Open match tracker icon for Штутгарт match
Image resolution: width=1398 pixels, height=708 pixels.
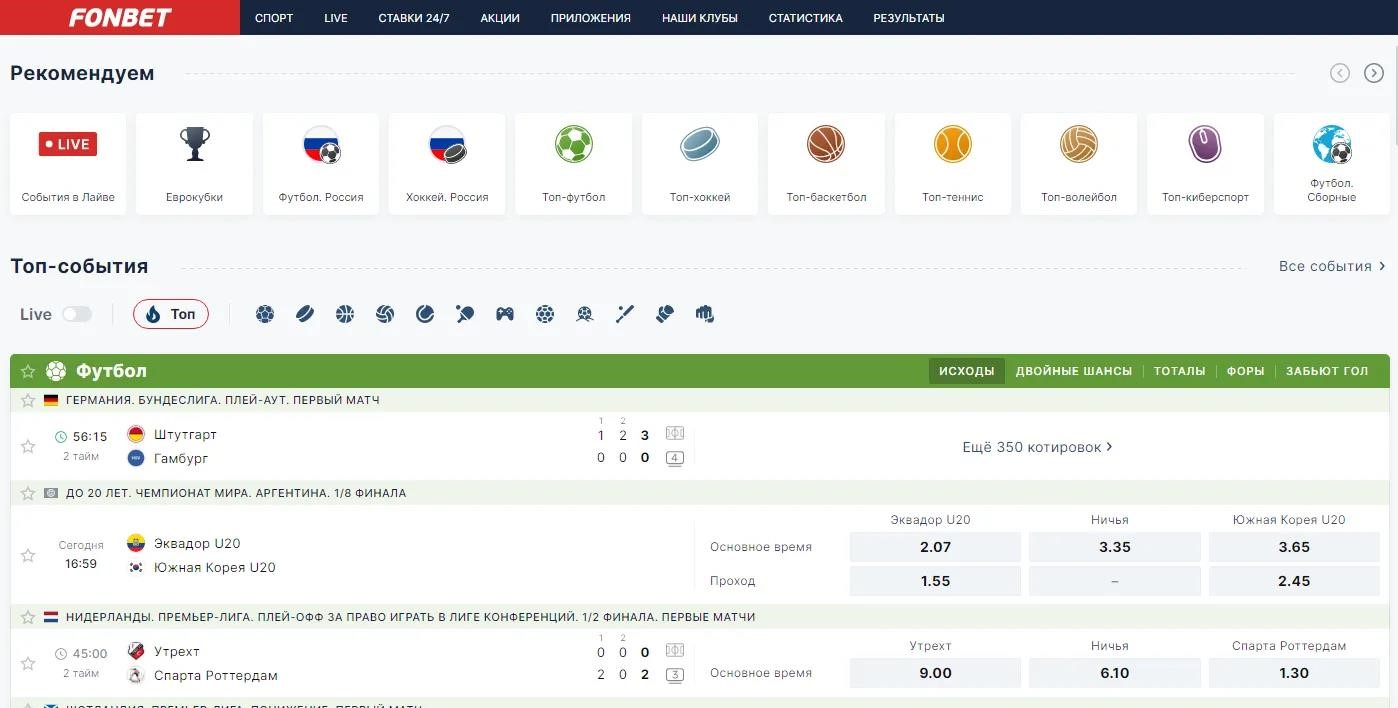[675, 435]
